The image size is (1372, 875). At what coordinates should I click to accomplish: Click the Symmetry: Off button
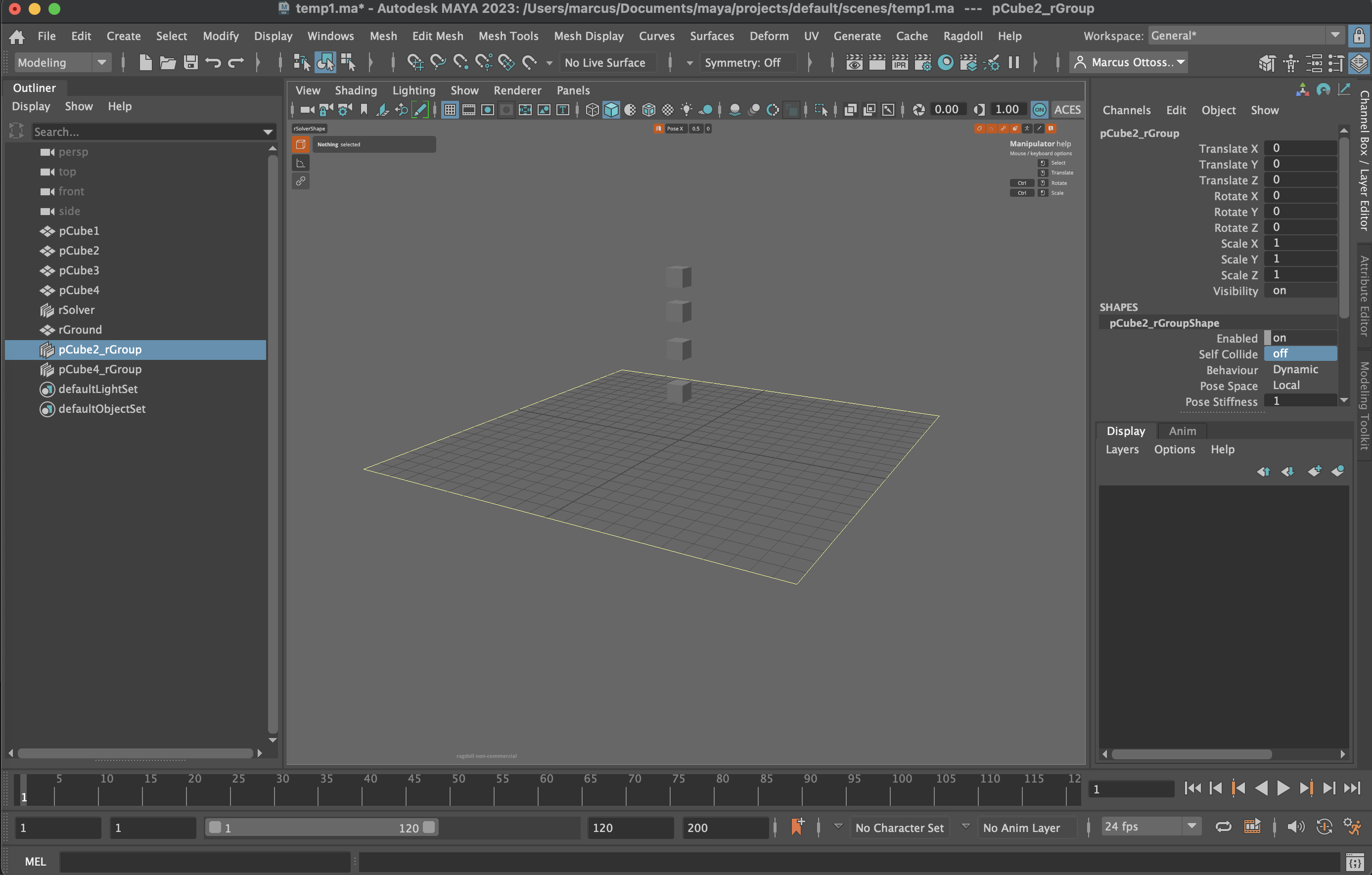click(742, 62)
